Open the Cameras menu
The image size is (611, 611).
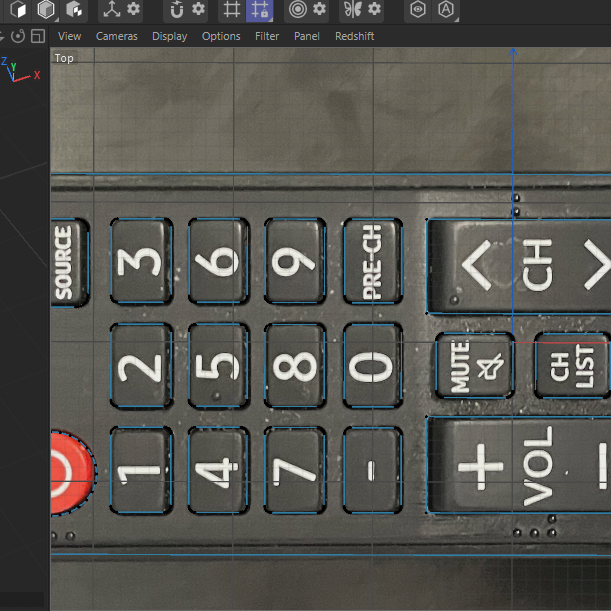[117, 36]
